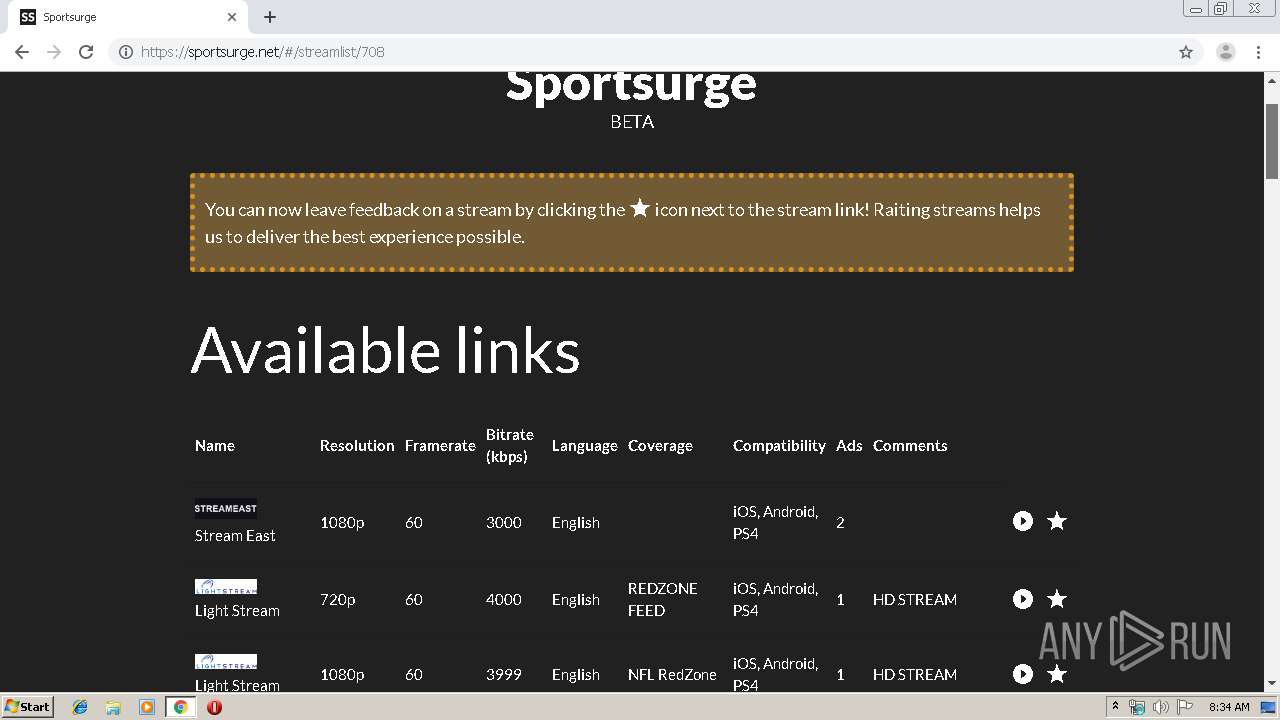Click the Light Stream 720p logo thumbnail
Image resolution: width=1280 pixels, height=720 pixels.
pos(226,586)
